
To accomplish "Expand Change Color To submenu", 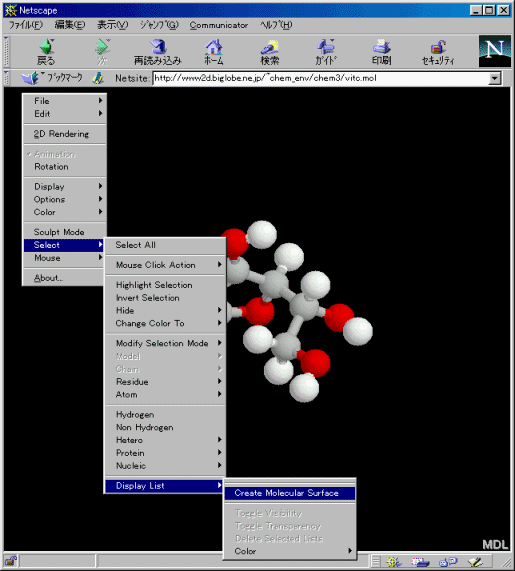I will (x=165, y=323).
